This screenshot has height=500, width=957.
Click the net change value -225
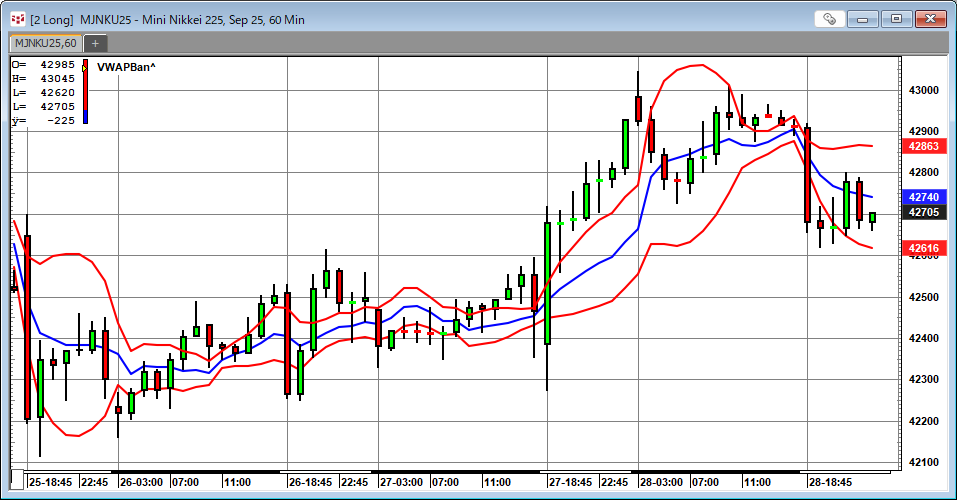(61, 120)
